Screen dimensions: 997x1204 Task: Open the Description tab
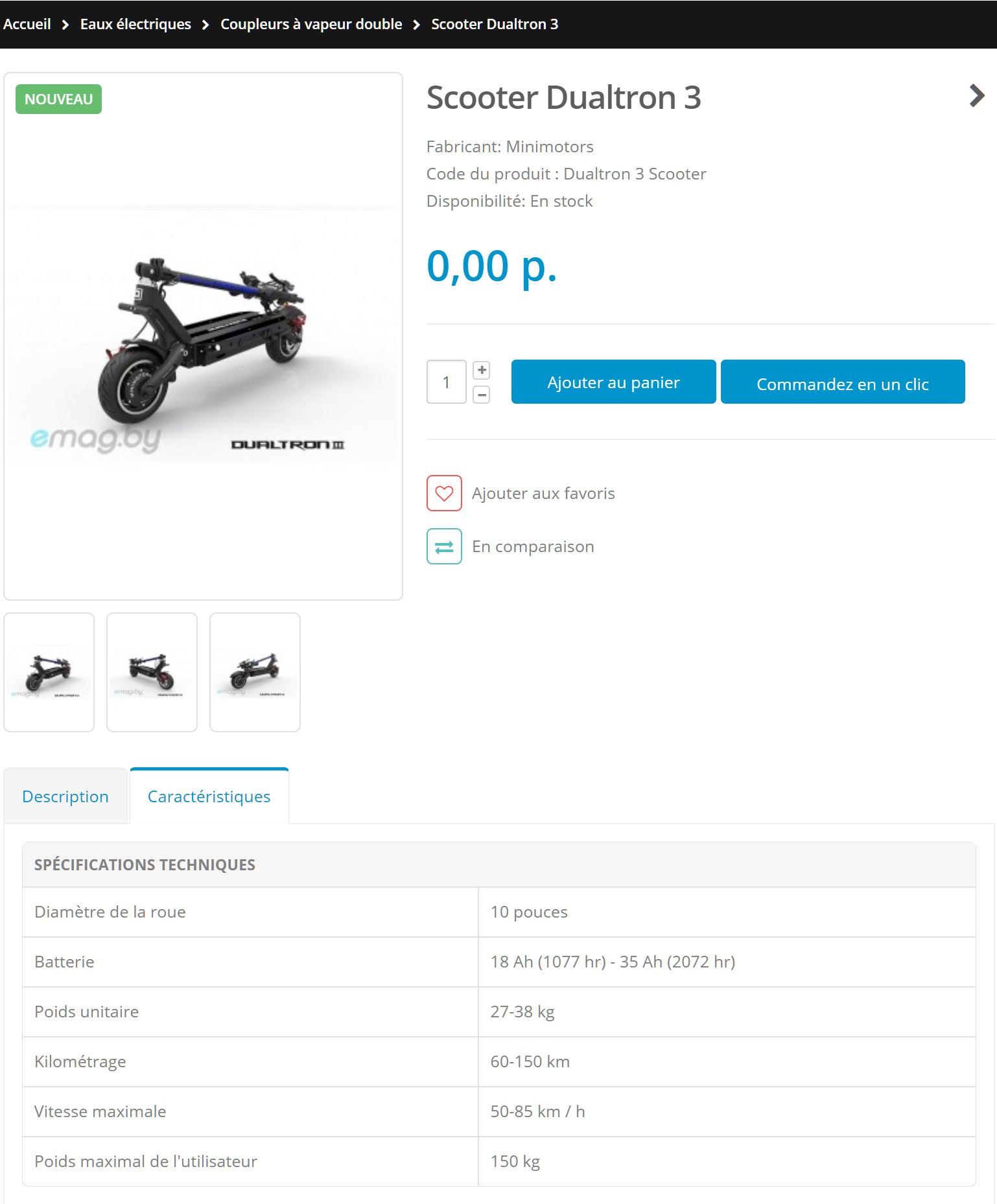[x=65, y=796]
